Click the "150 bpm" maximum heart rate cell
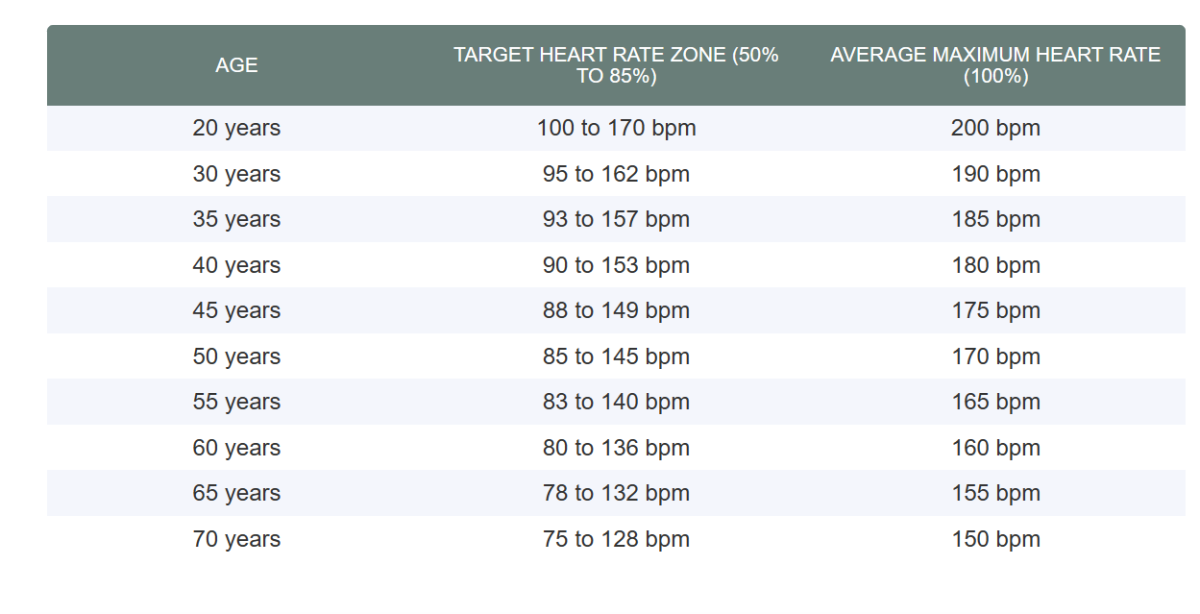The image size is (1200, 614). pos(995,539)
